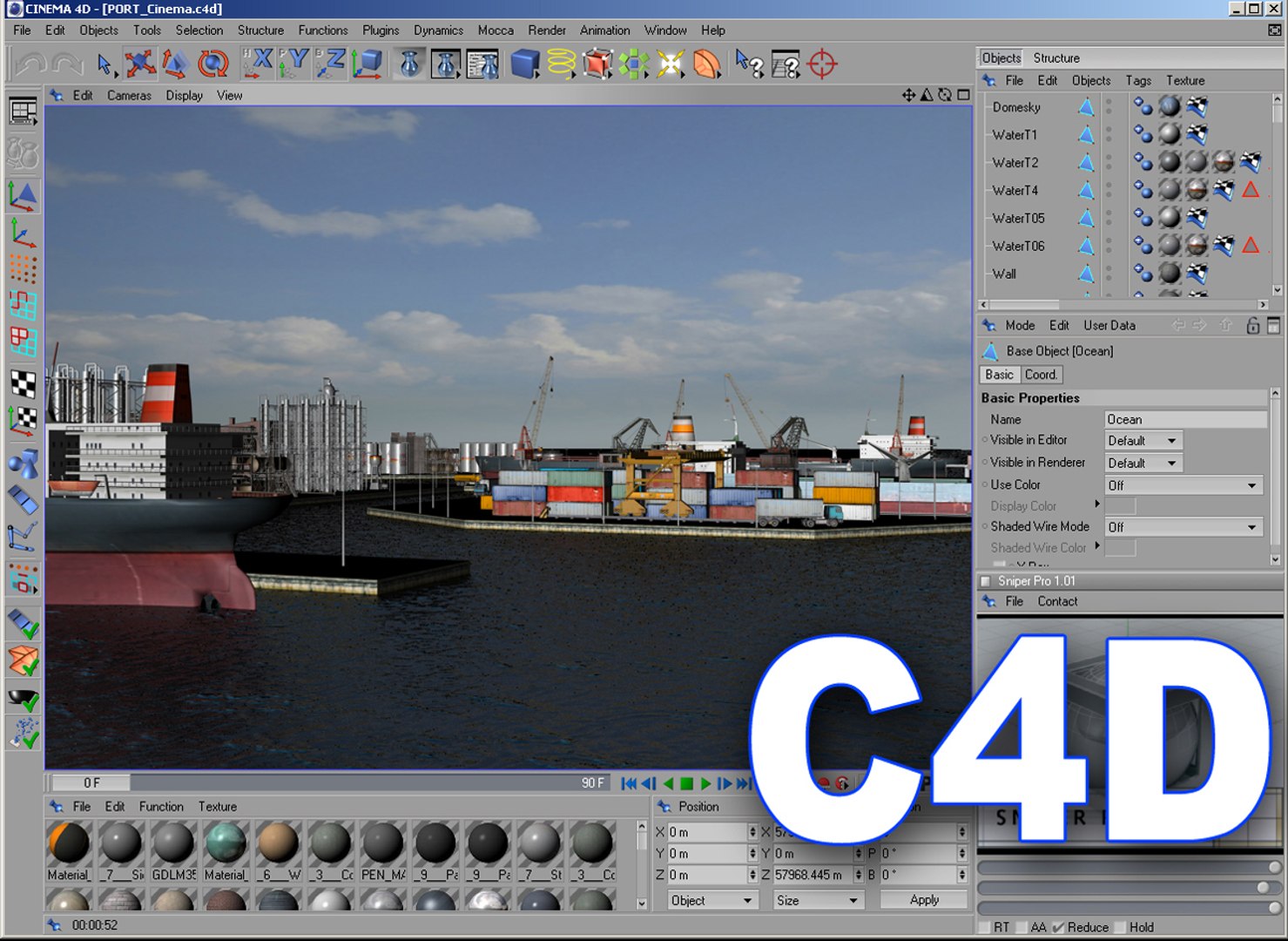Open Contact in Sniper Pro menu
This screenshot has width=1288, height=941.
[1057, 601]
